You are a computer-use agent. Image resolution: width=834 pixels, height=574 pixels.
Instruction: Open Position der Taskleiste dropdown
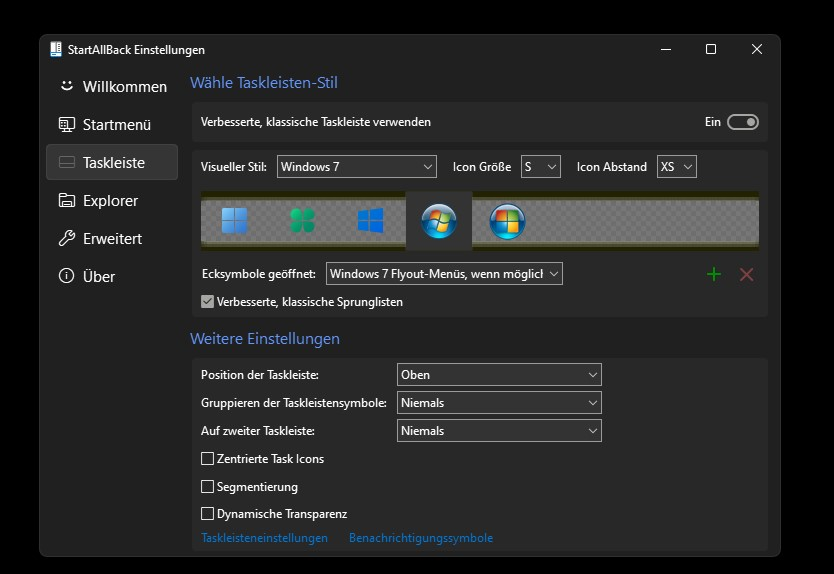coord(499,375)
